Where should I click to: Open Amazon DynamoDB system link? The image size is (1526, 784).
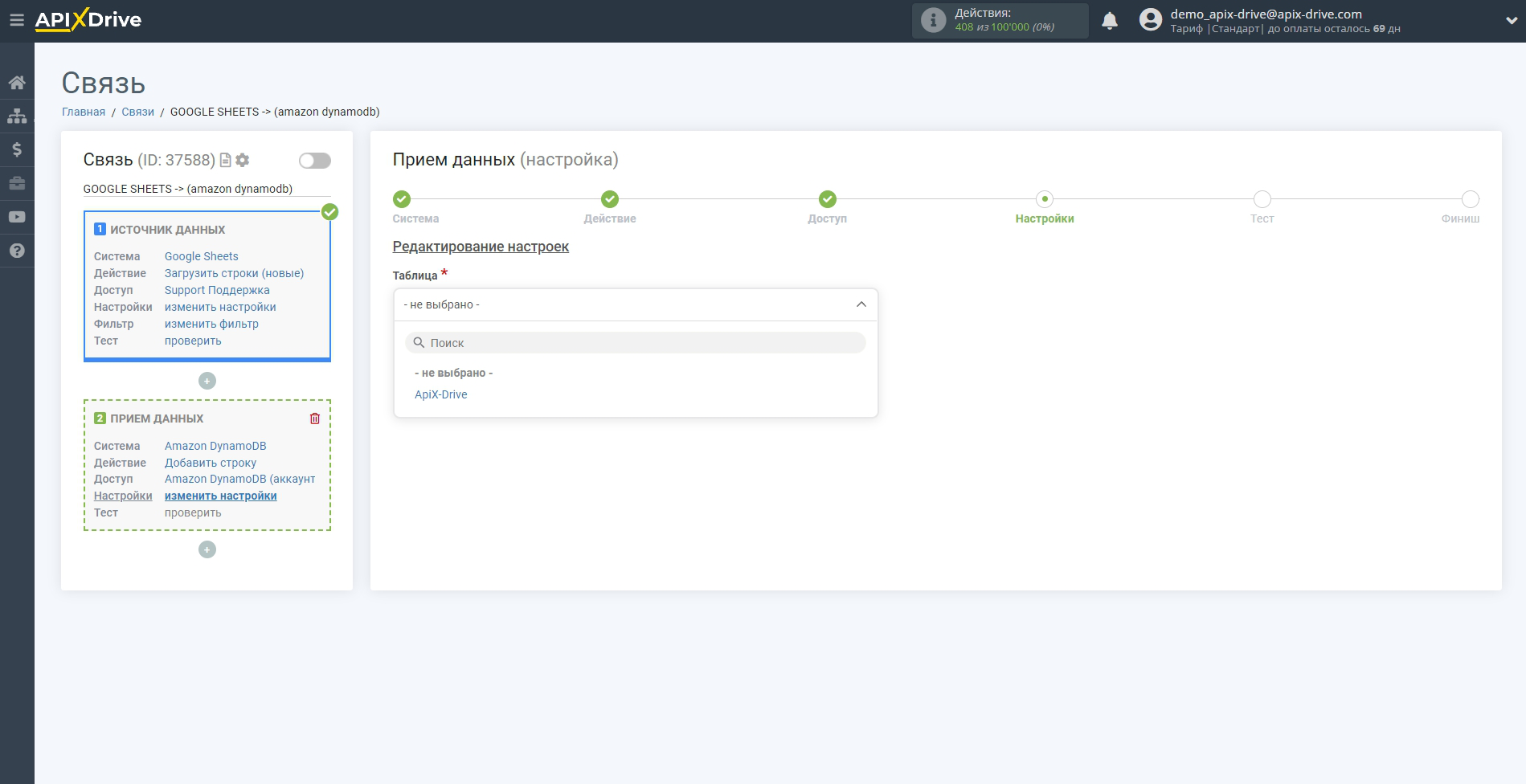click(215, 446)
